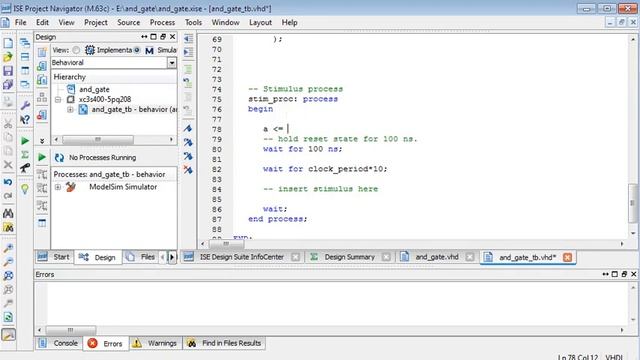Open the Process menu

point(162,22)
